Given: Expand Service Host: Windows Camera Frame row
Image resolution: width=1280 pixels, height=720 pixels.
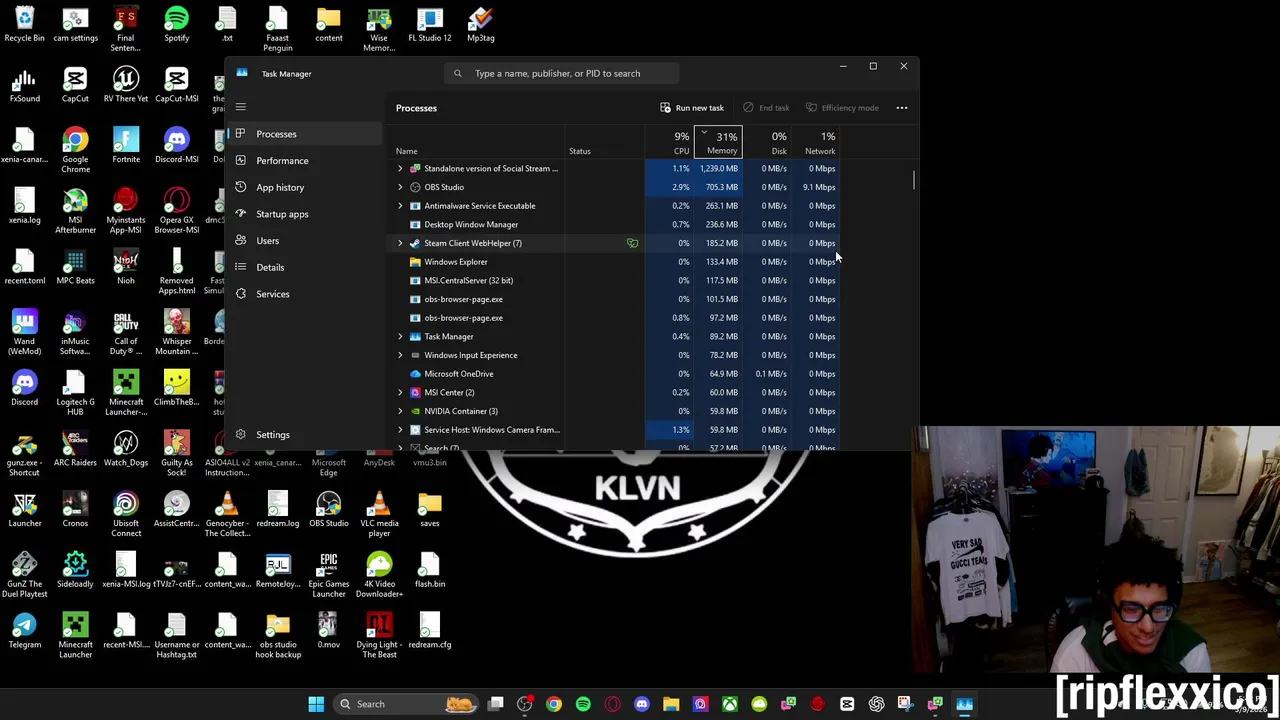Looking at the screenshot, I should click(x=400, y=430).
